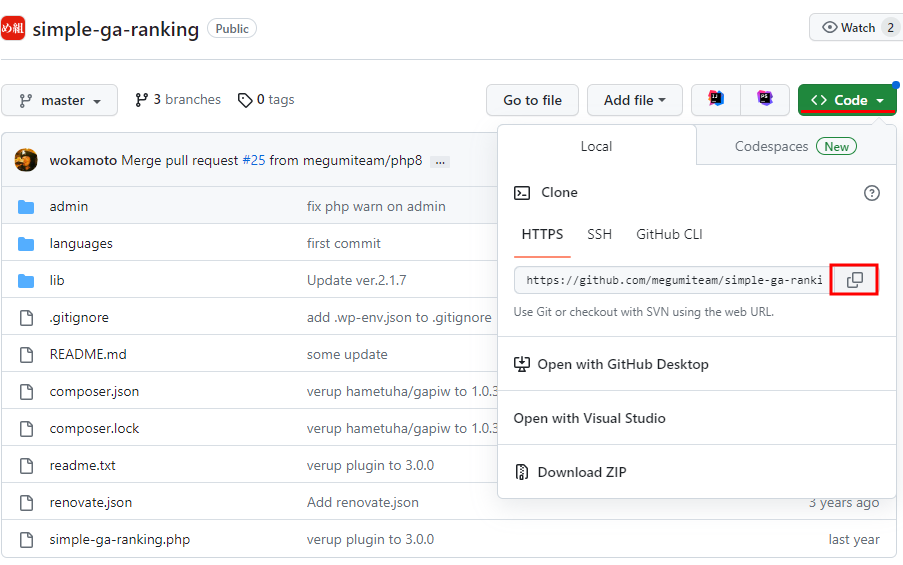Click the .gitignore file icon

point(26,317)
